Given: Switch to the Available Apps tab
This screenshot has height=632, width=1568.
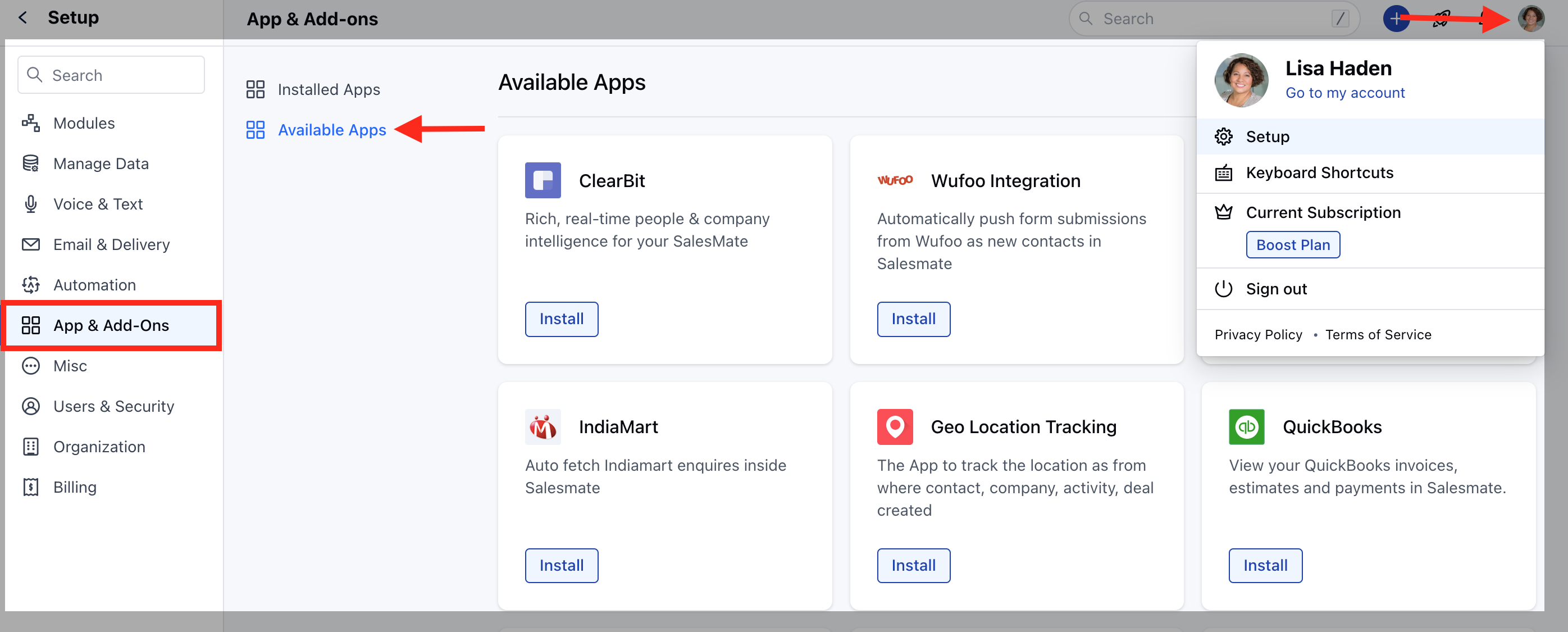Looking at the screenshot, I should [332, 130].
